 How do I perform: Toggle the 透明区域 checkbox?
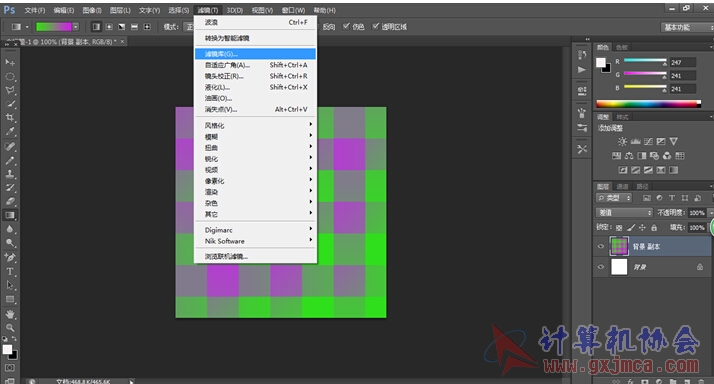click(375, 26)
